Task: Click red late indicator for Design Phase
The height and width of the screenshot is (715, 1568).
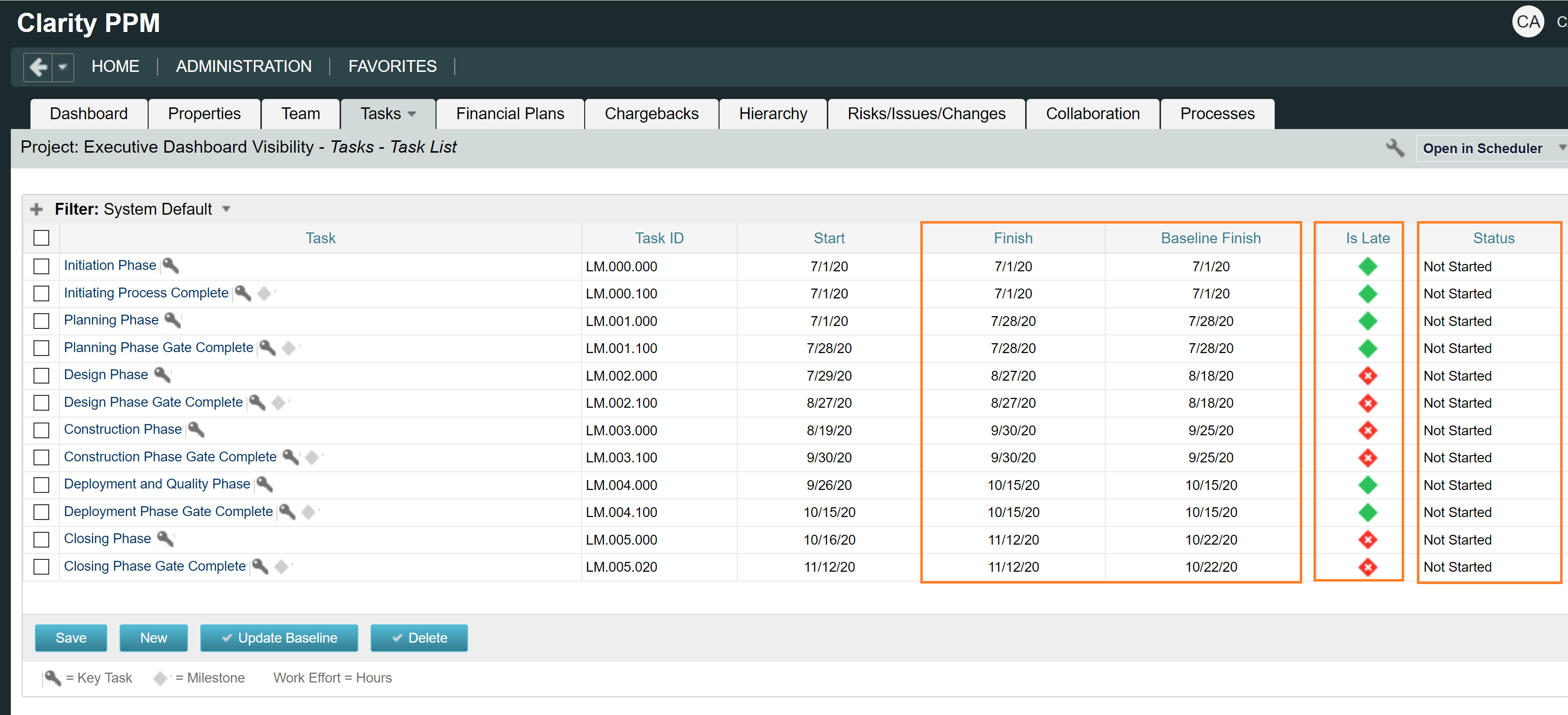Action: coord(1367,376)
